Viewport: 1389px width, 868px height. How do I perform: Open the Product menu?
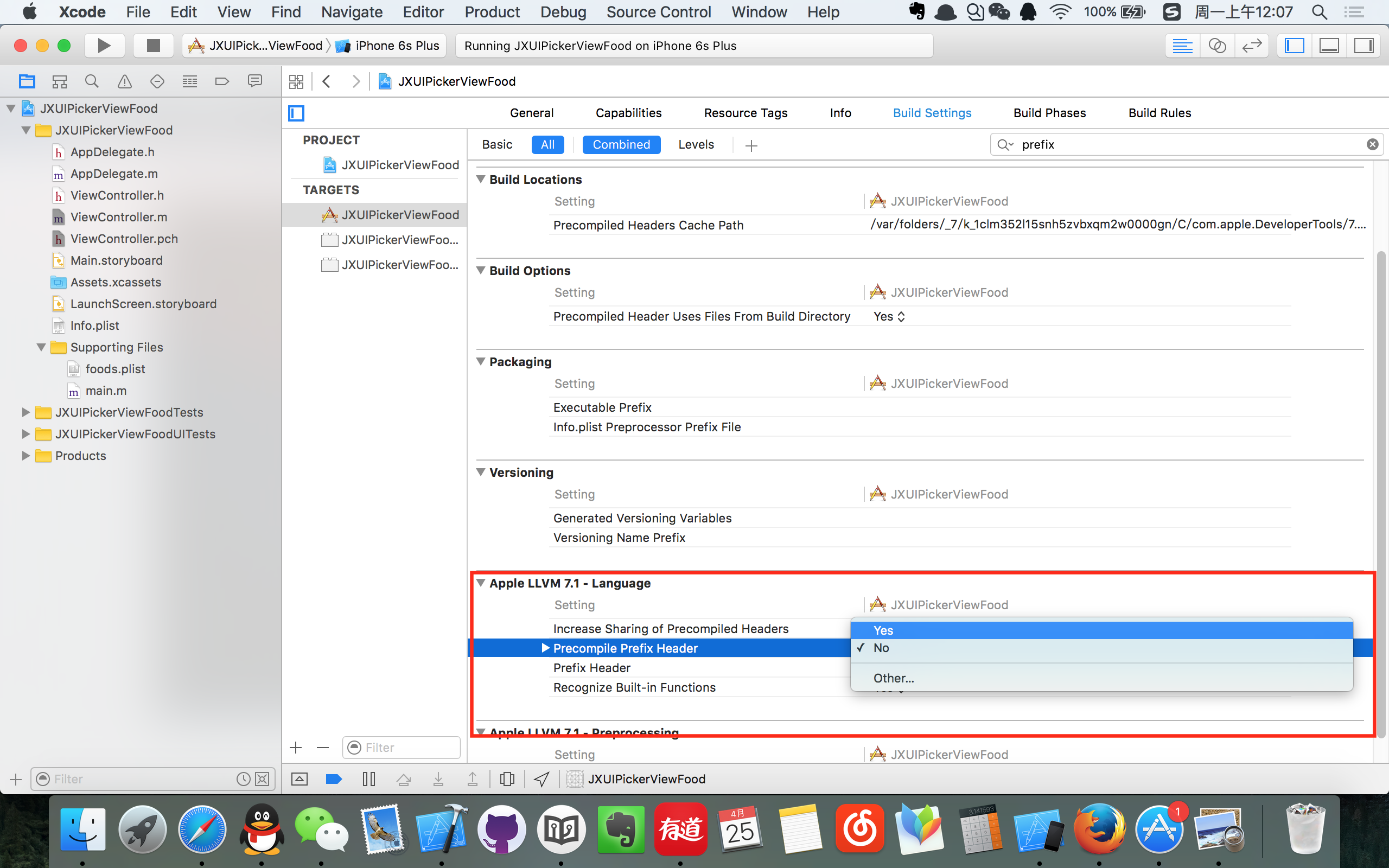click(492, 12)
